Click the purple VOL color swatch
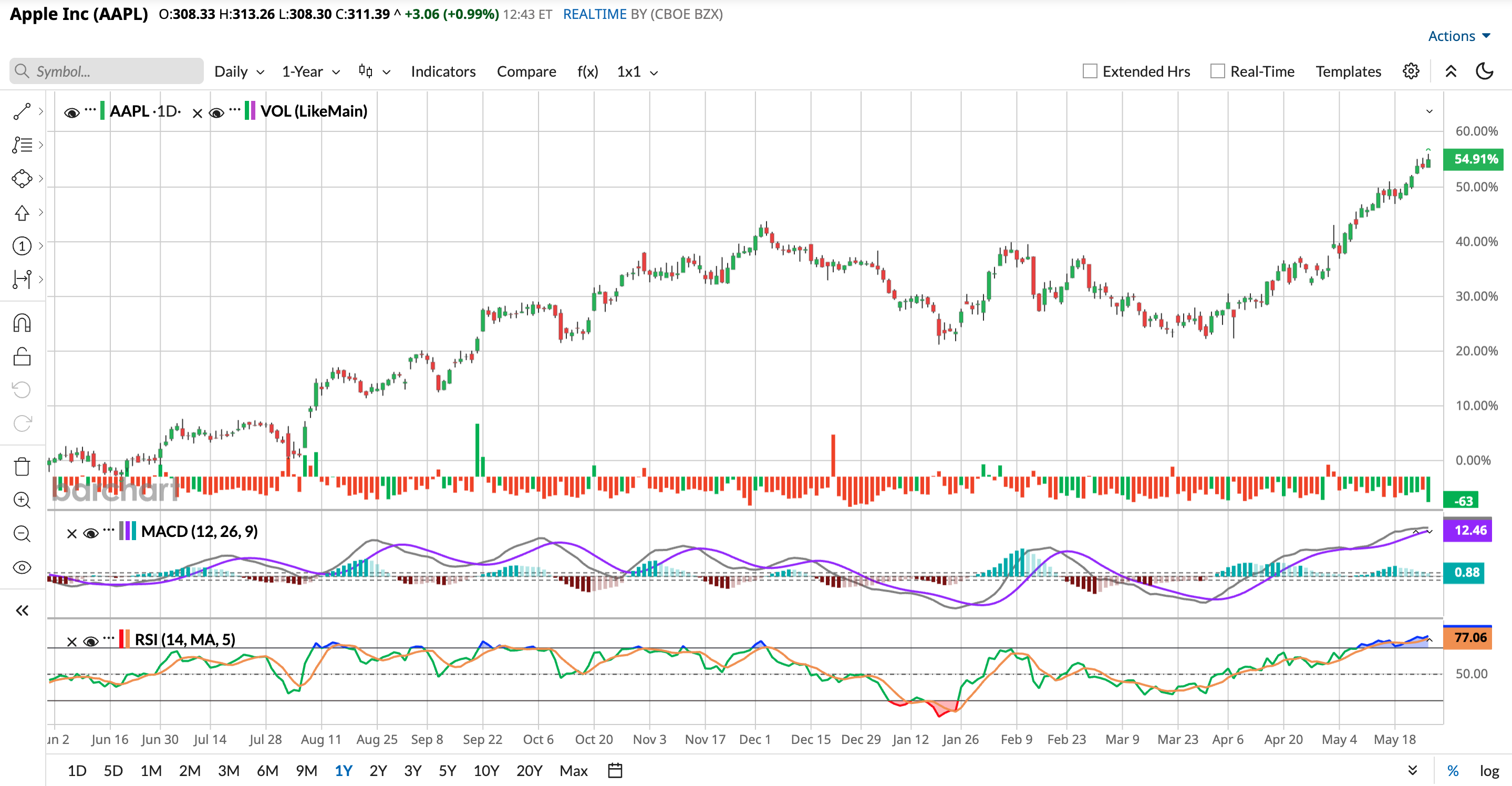Image resolution: width=1512 pixels, height=786 pixels. [253, 110]
